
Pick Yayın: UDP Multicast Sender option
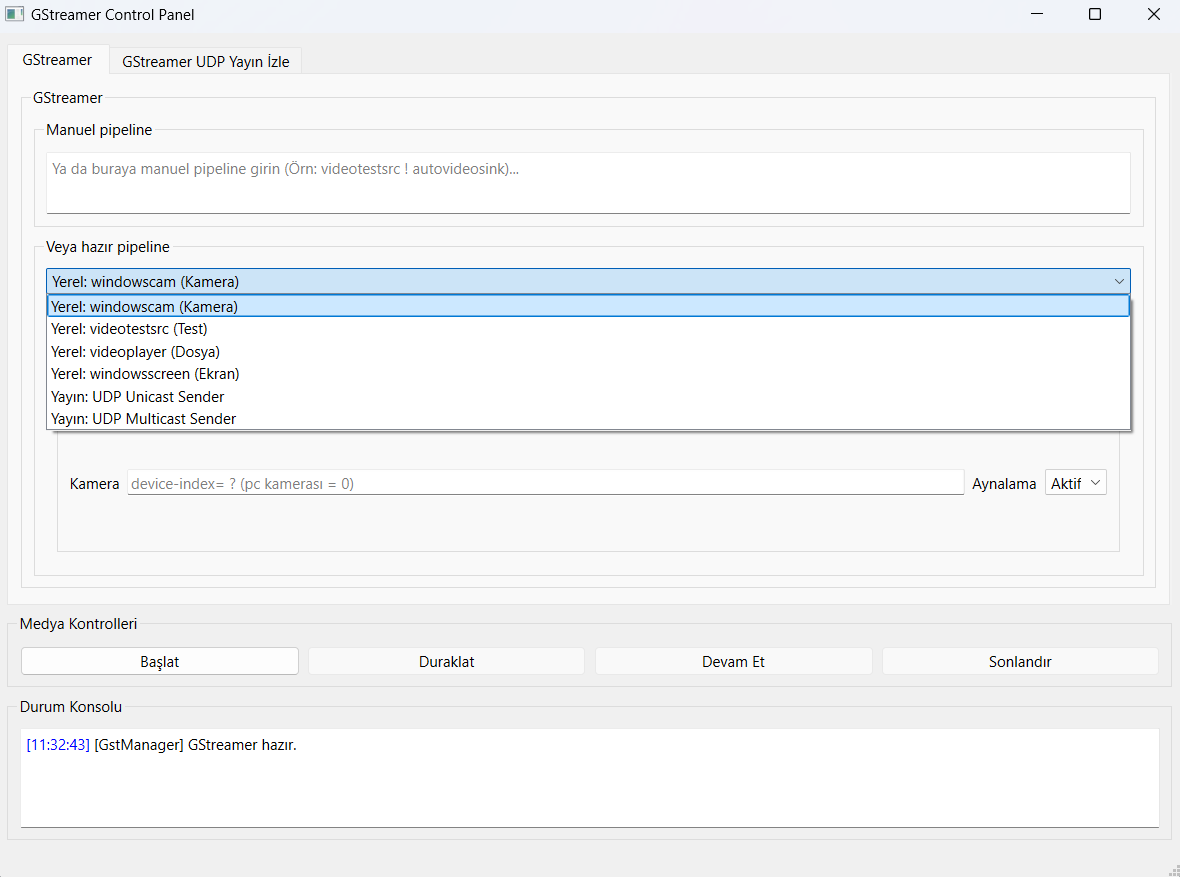tap(143, 419)
